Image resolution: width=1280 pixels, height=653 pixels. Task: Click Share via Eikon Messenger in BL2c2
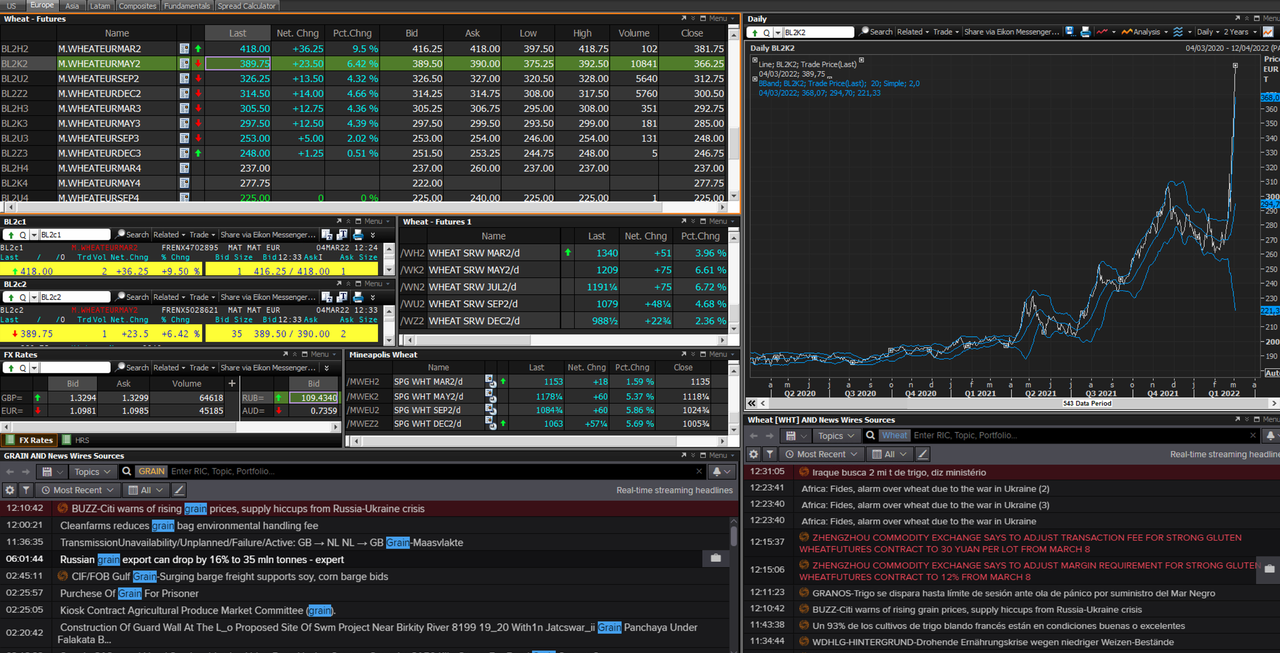[x=268, y=297]
